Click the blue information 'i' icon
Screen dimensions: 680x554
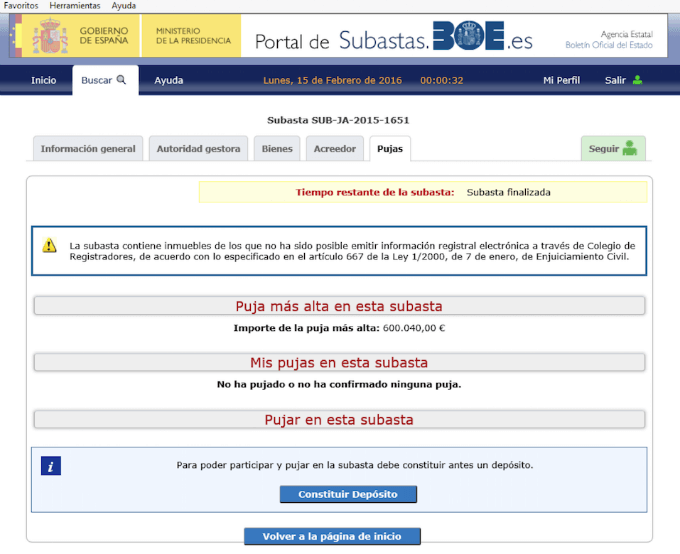coord(51,466)
